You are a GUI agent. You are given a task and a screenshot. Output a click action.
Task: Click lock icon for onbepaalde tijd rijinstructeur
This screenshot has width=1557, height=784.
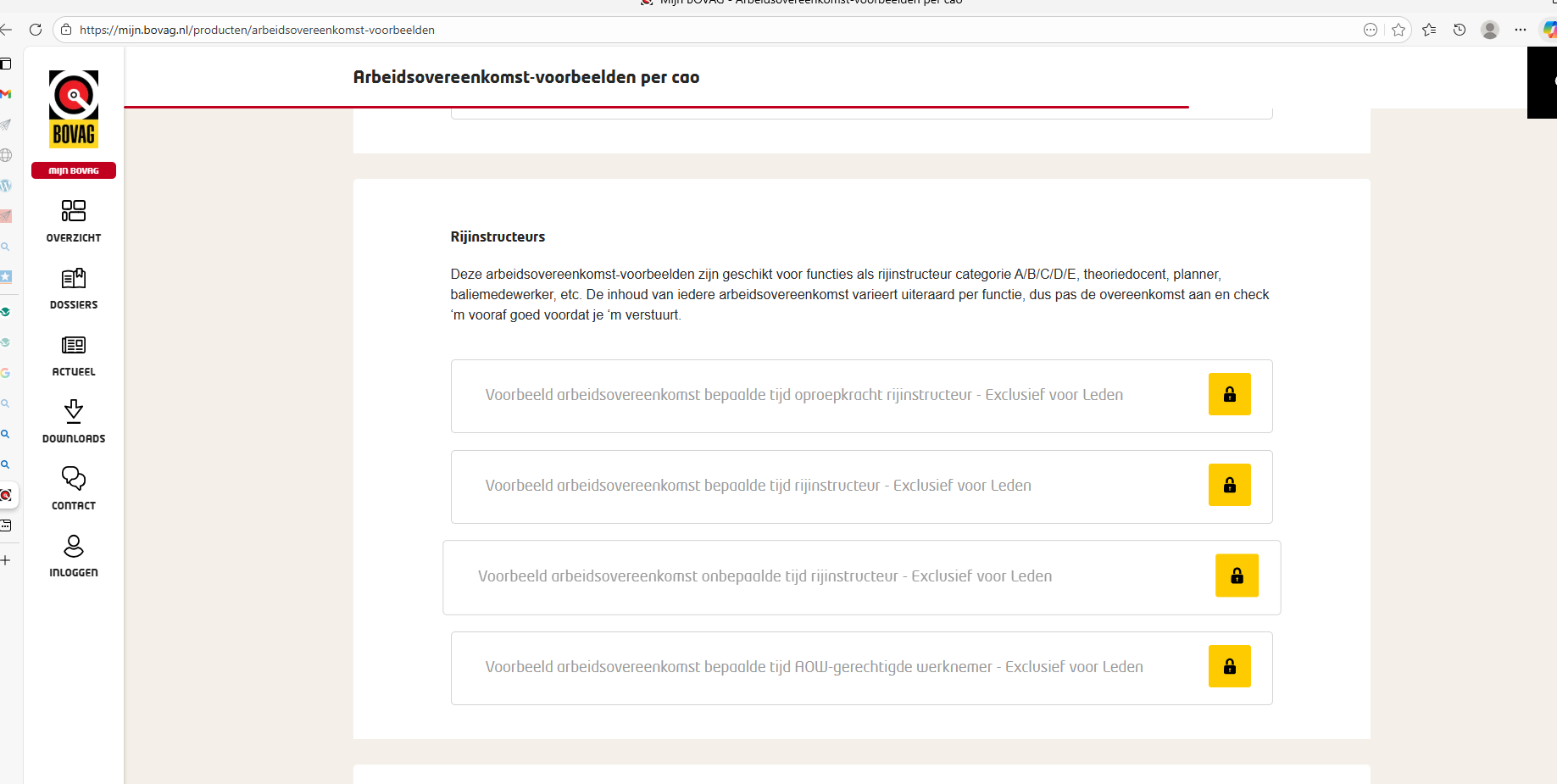1237,575
